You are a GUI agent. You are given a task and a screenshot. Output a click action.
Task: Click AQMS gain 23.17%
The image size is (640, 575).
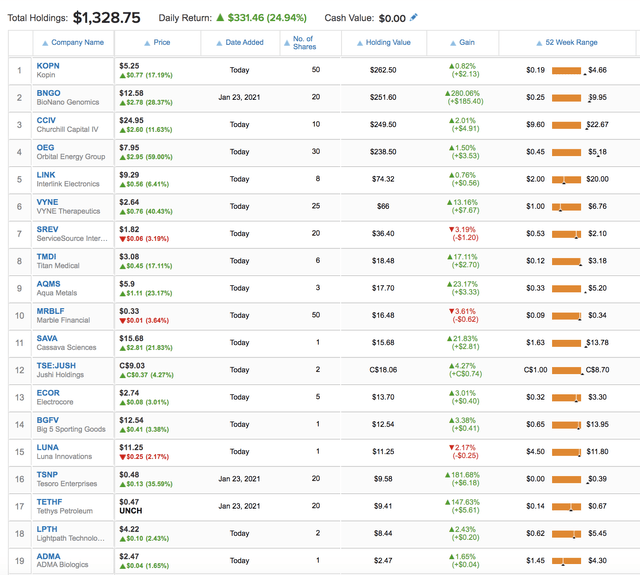pos(462,284)
